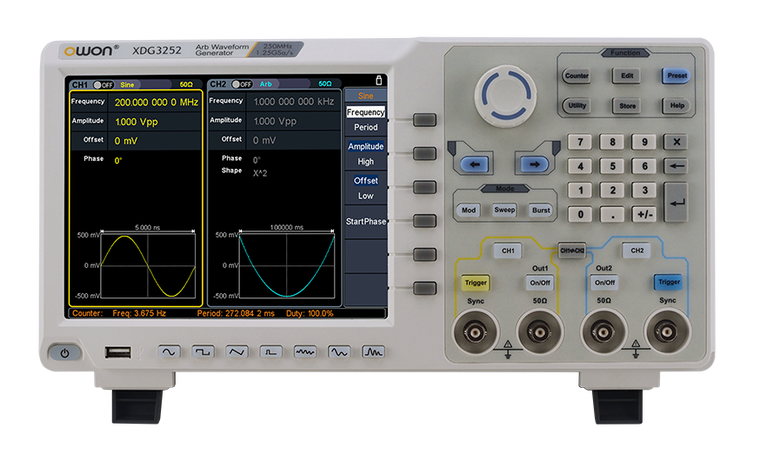Select Period in the on-screen menu
The height and width of the screenshot is (468, 760).
tap(365, 127)
